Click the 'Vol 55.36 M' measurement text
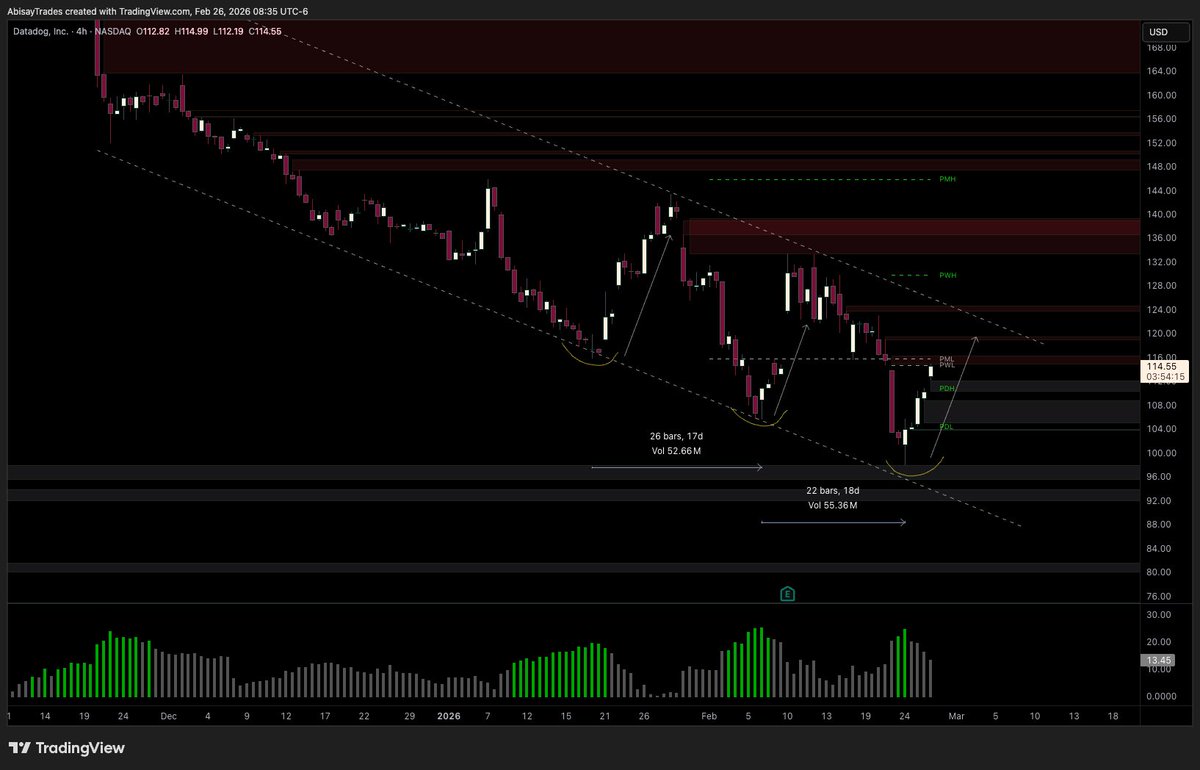 point(833,506)
